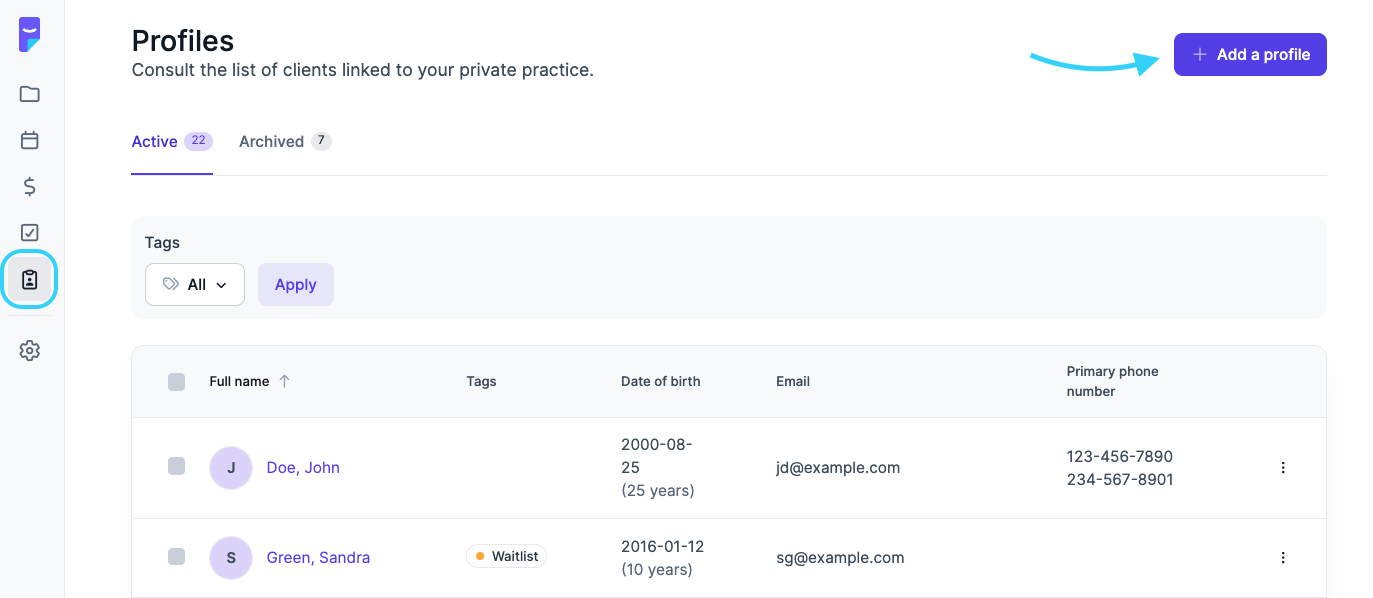Open billing via the dollar sign icon

[x=30, y=186]
